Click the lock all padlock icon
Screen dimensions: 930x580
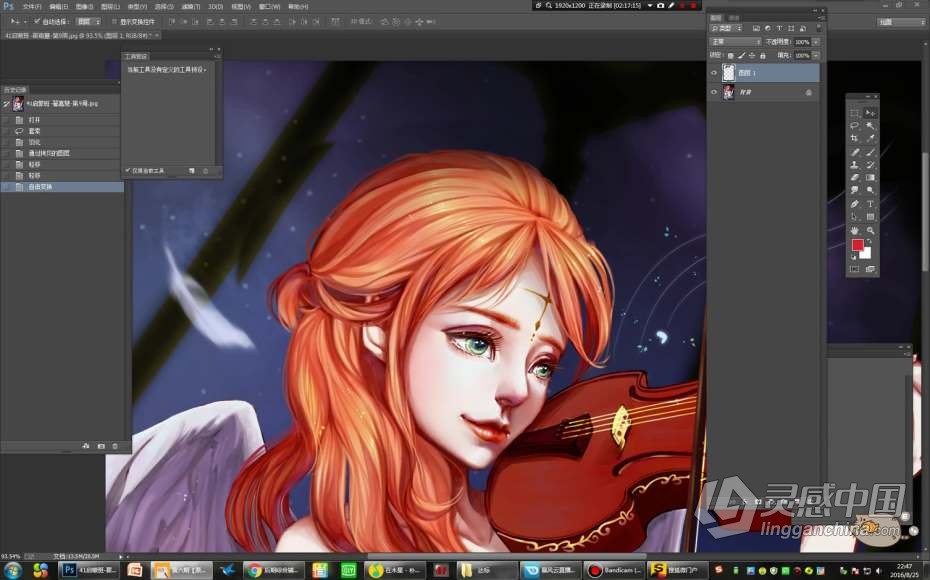763,56
